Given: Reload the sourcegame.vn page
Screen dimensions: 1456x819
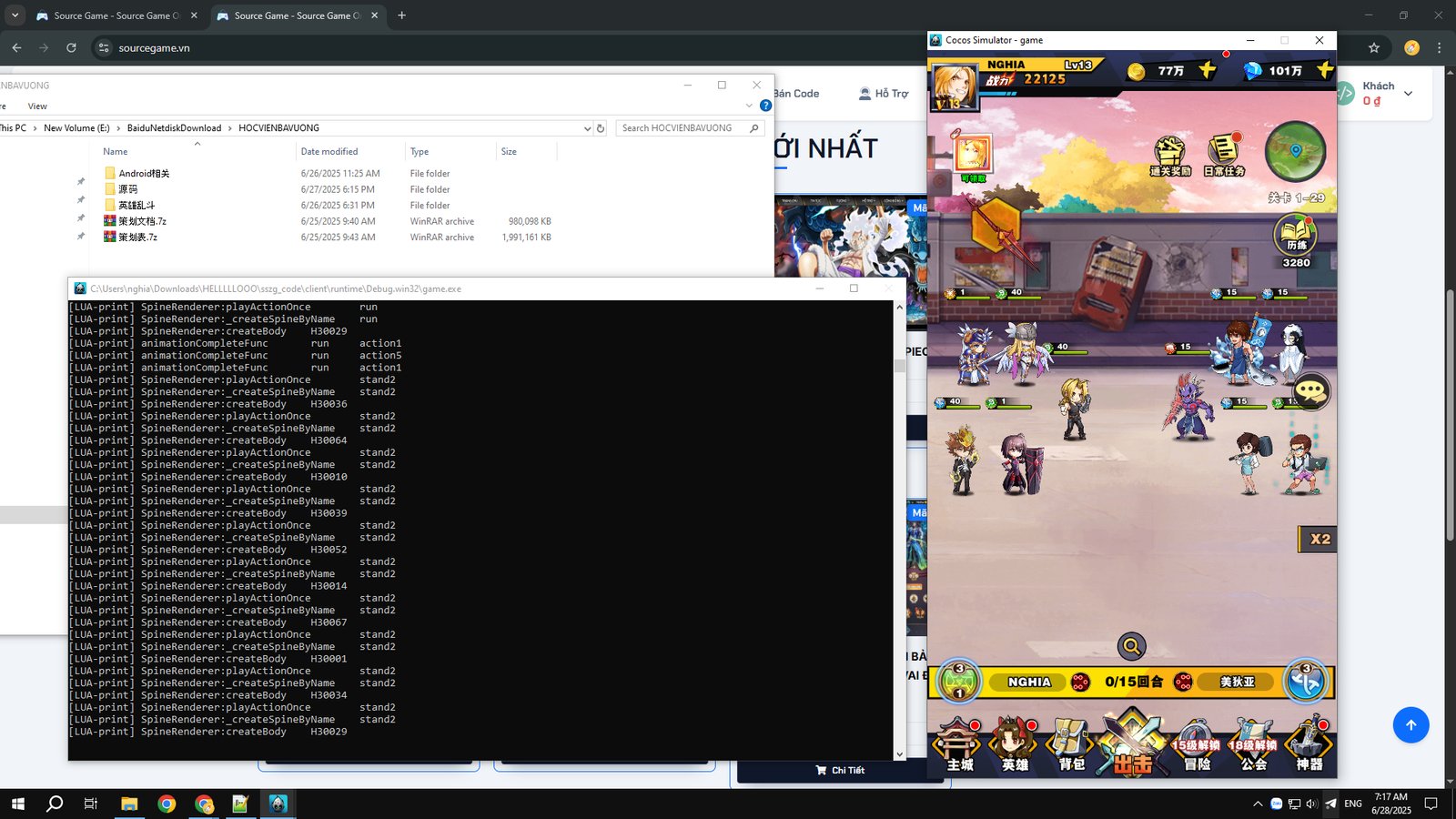Looking at the screenshot, I should [71, 47].
